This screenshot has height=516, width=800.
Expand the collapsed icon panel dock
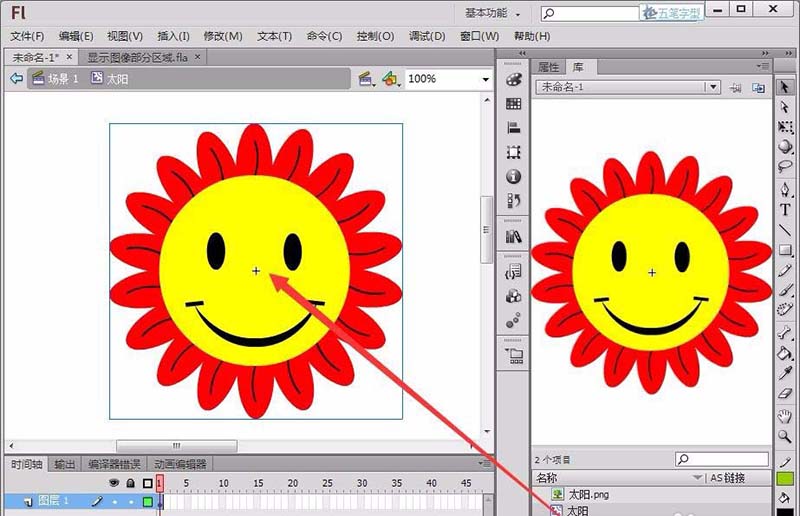pyautogui.click(x=522, y=53)
